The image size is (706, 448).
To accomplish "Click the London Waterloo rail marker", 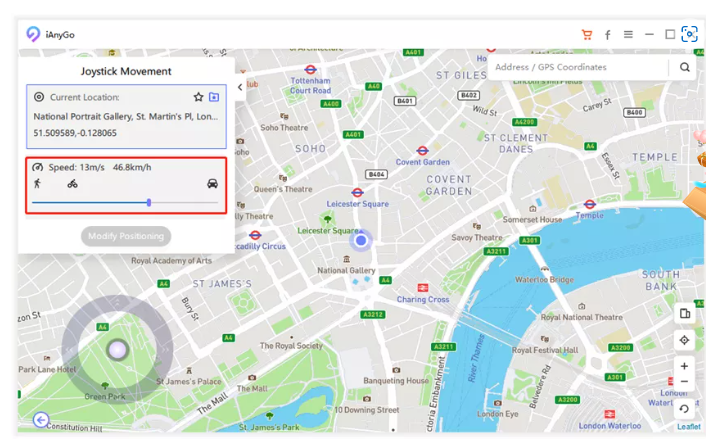I will pyautogui.click(x=609, y=414).
